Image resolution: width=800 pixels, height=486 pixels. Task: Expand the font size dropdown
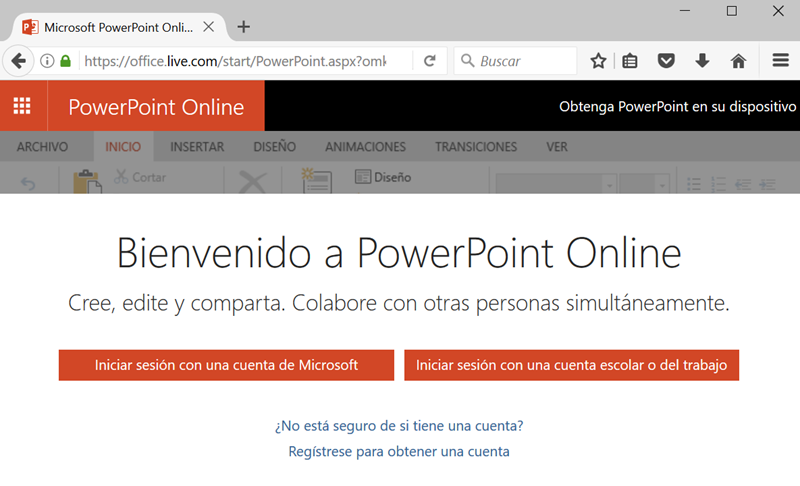point(662,185)
